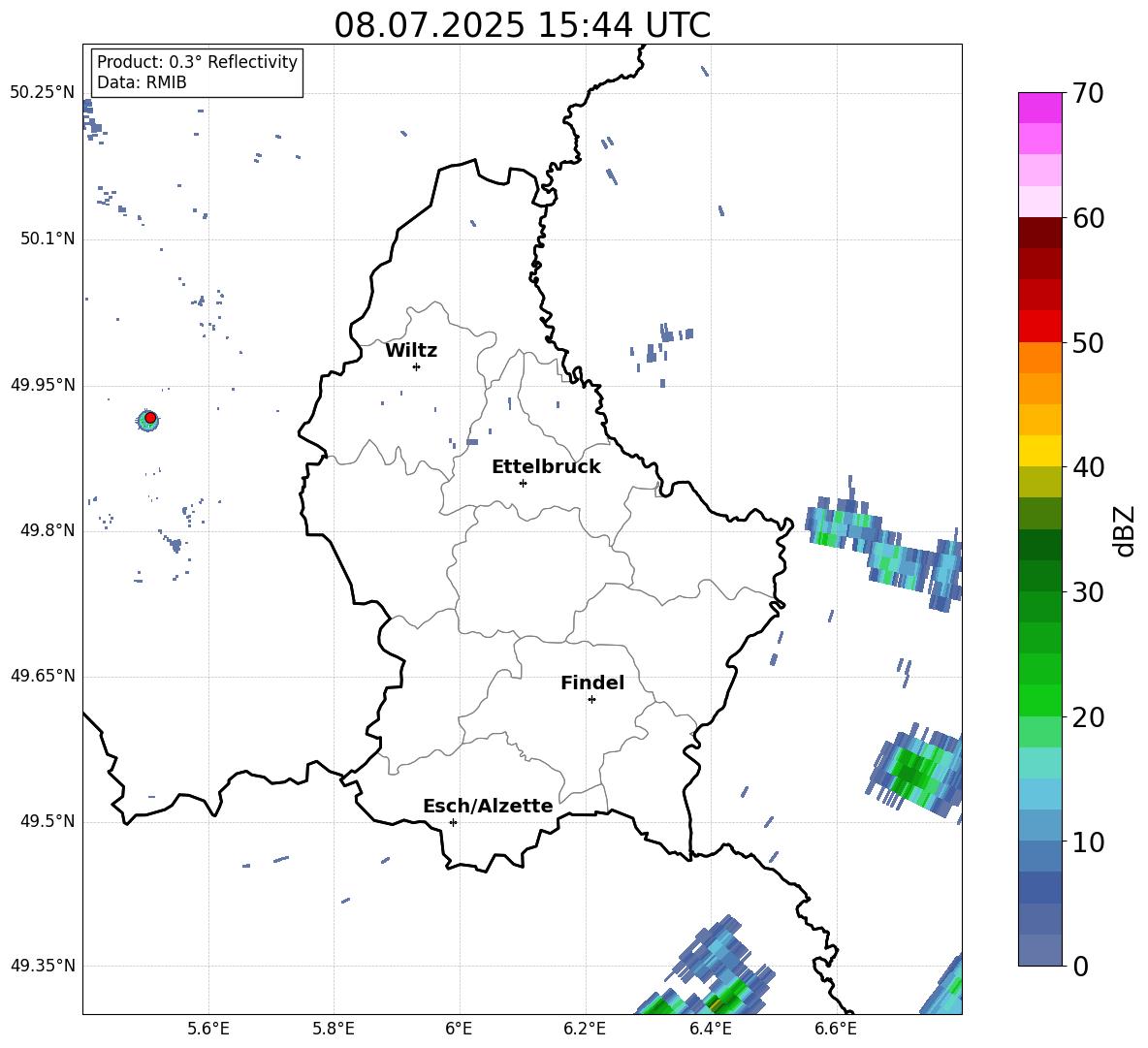Click the colorbar tick label 70
The height and width of the screenshot is (1048, 1148).
pos(1088,93)
